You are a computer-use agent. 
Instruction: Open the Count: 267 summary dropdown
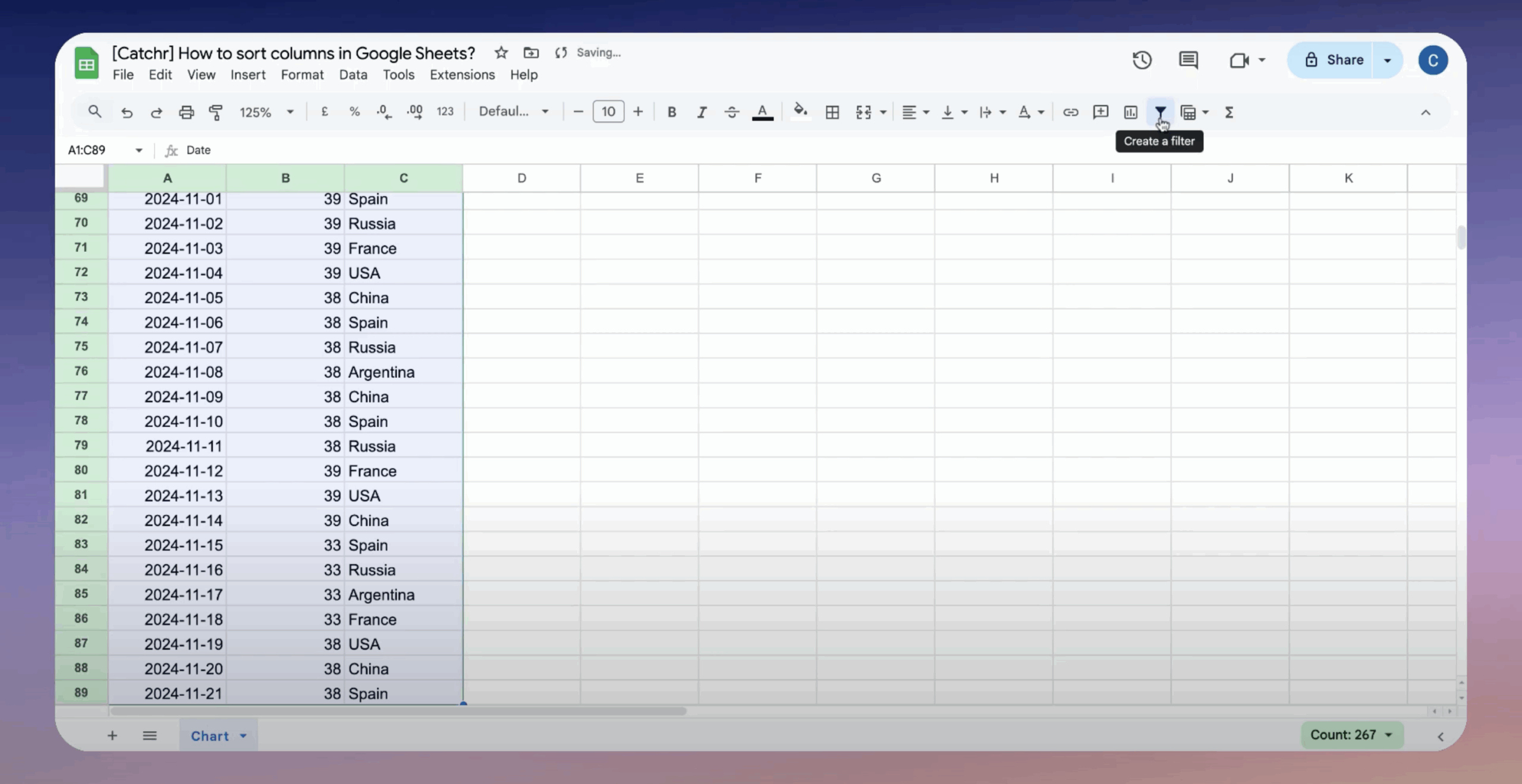(x=1351, y=735)
